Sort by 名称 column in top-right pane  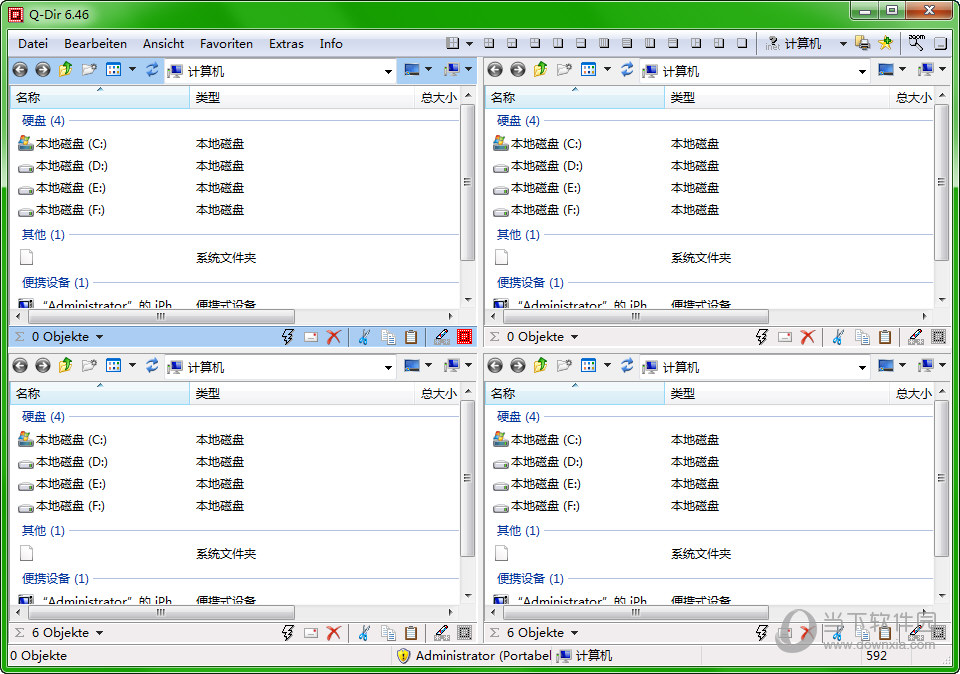575,97
